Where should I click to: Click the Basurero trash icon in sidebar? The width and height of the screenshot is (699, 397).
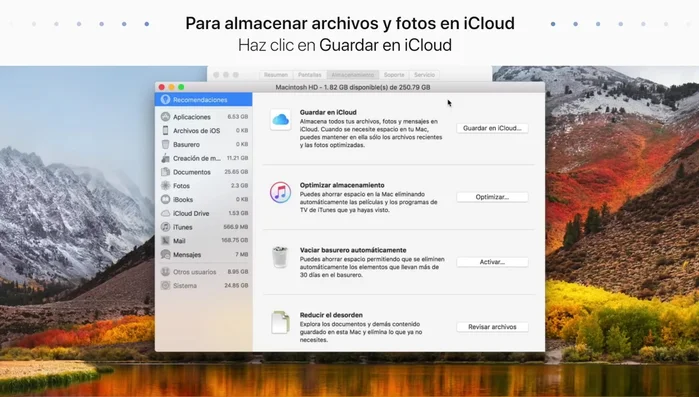165,144
